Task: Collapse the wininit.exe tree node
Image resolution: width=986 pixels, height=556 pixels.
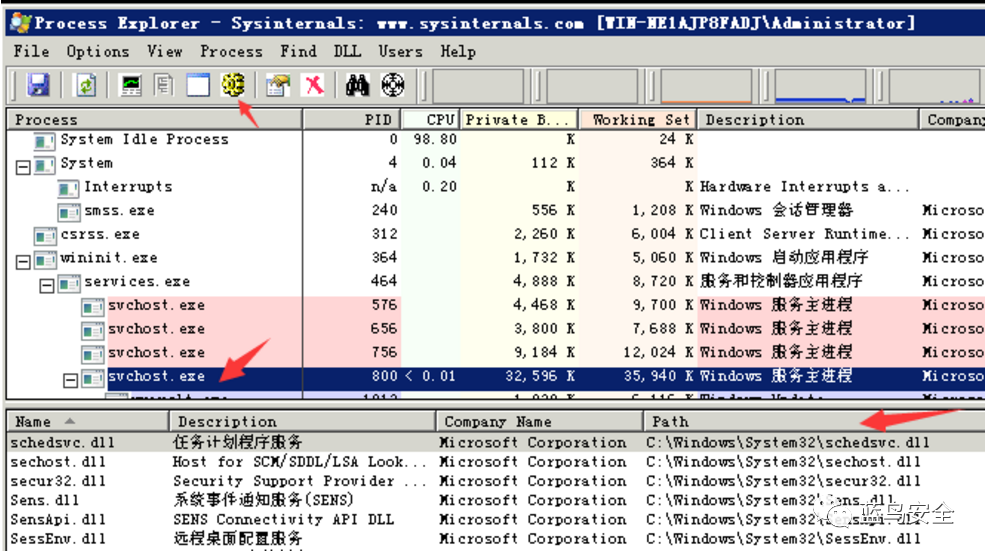Action: tap(23, 260)
